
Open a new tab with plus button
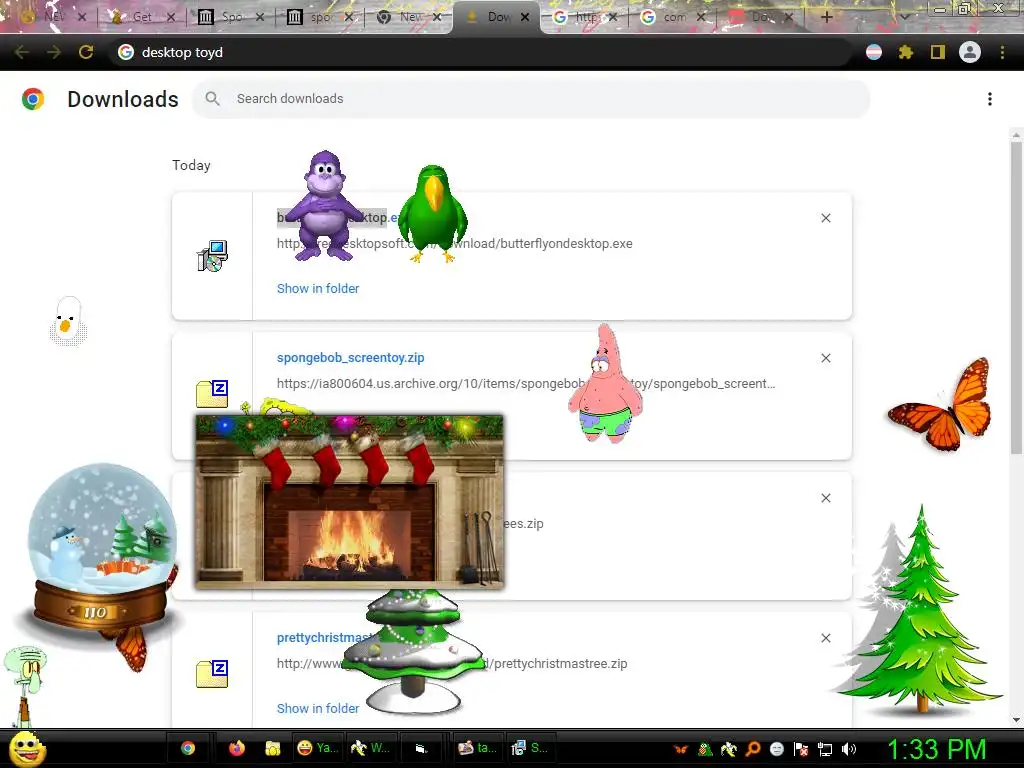tap(826, 17)
